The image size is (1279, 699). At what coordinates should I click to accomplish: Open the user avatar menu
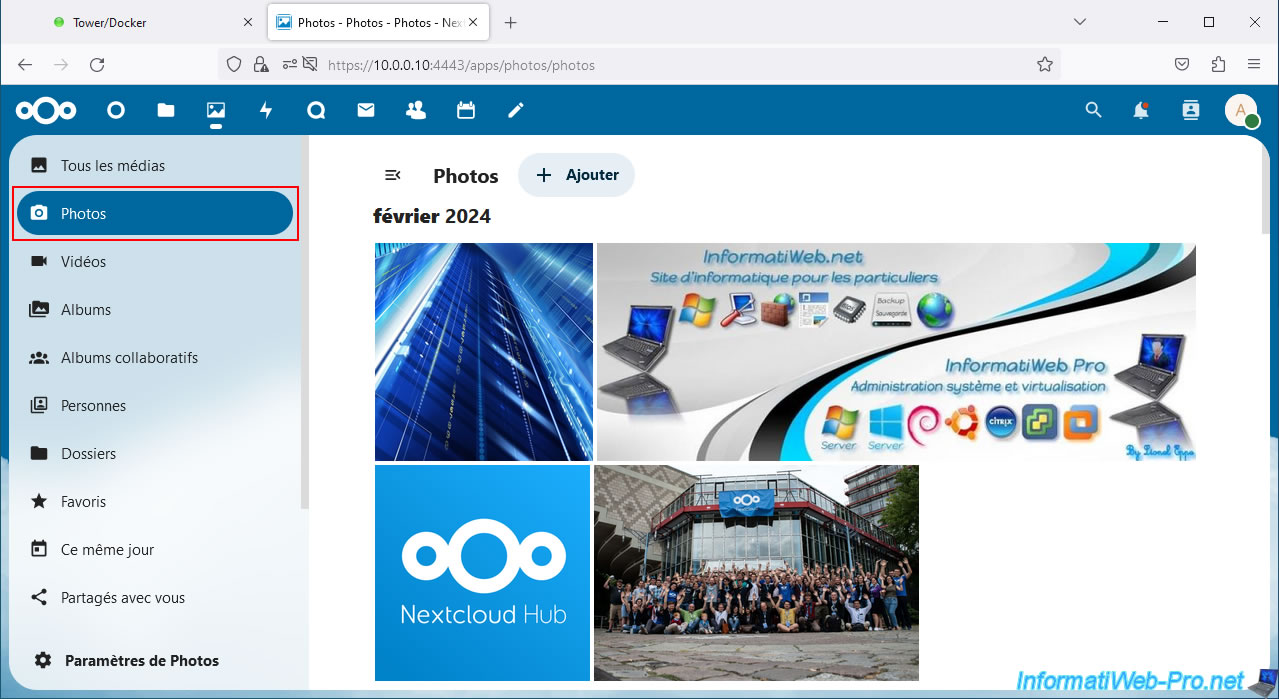pyautogui.click(x=1241, y=111)
